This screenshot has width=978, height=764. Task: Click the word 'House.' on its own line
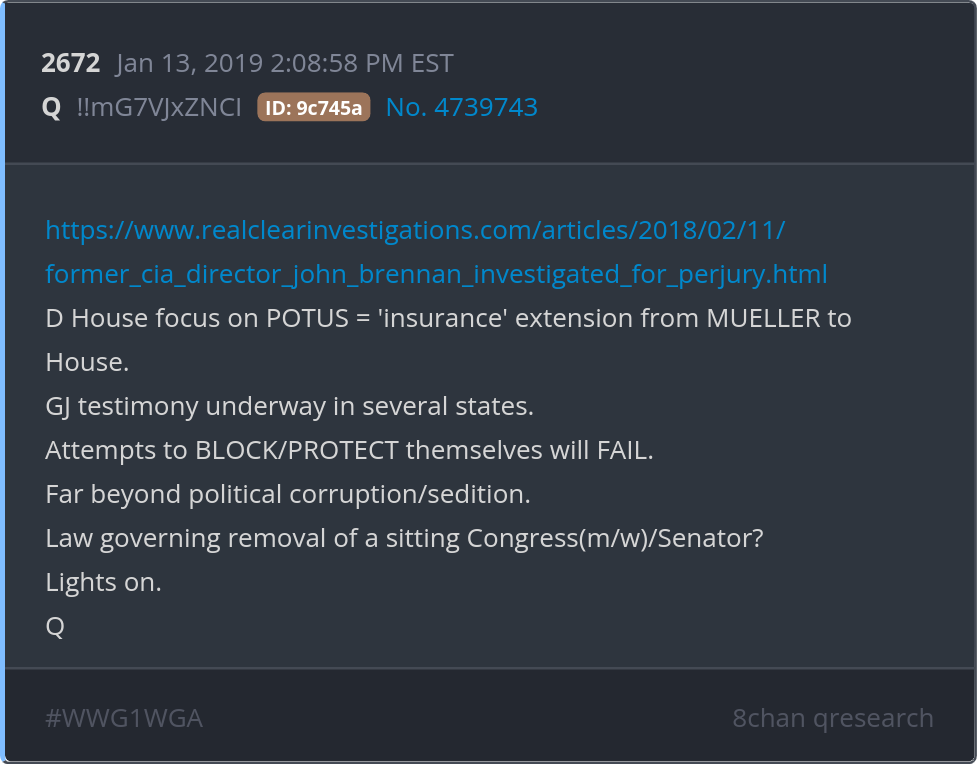tap(87, 362)
